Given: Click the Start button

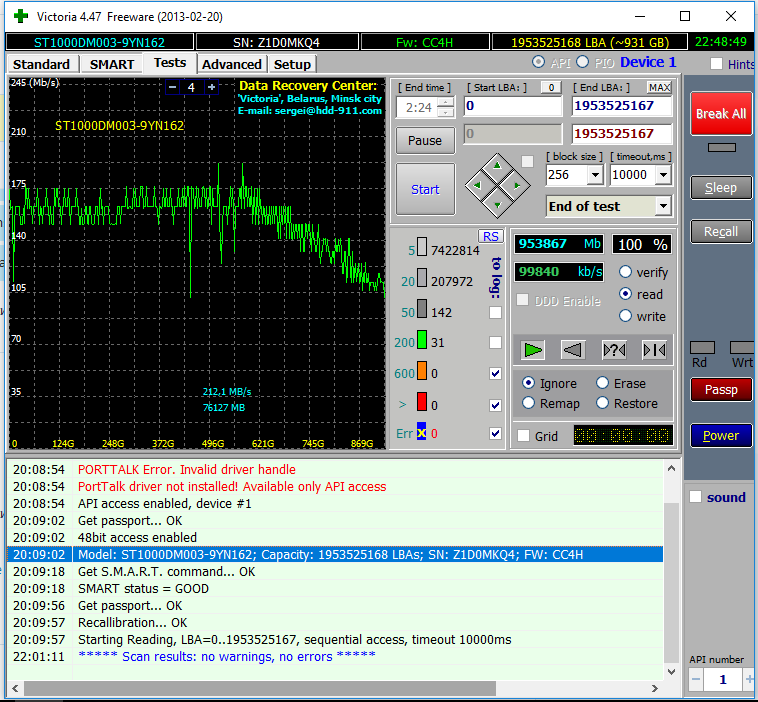Looking at the screenshot, I should click(425, 189).
